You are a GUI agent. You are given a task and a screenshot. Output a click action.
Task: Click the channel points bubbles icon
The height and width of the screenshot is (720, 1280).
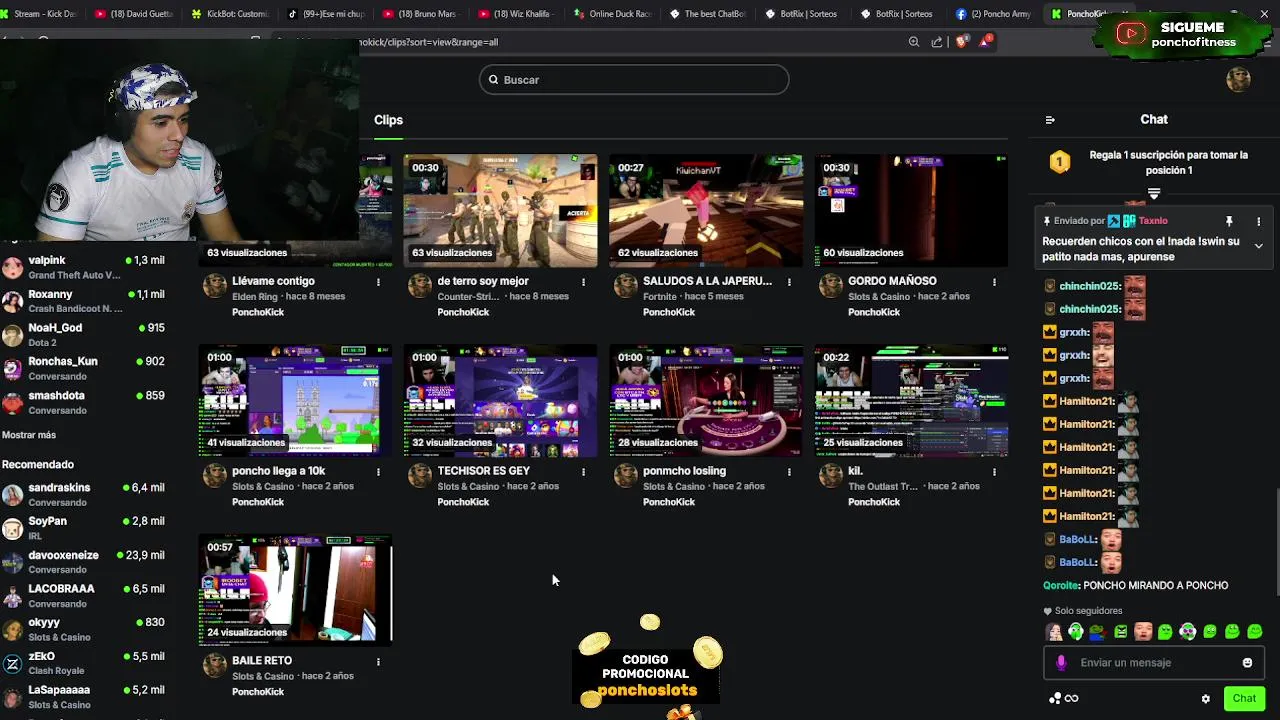click(x=1054, y=699)
